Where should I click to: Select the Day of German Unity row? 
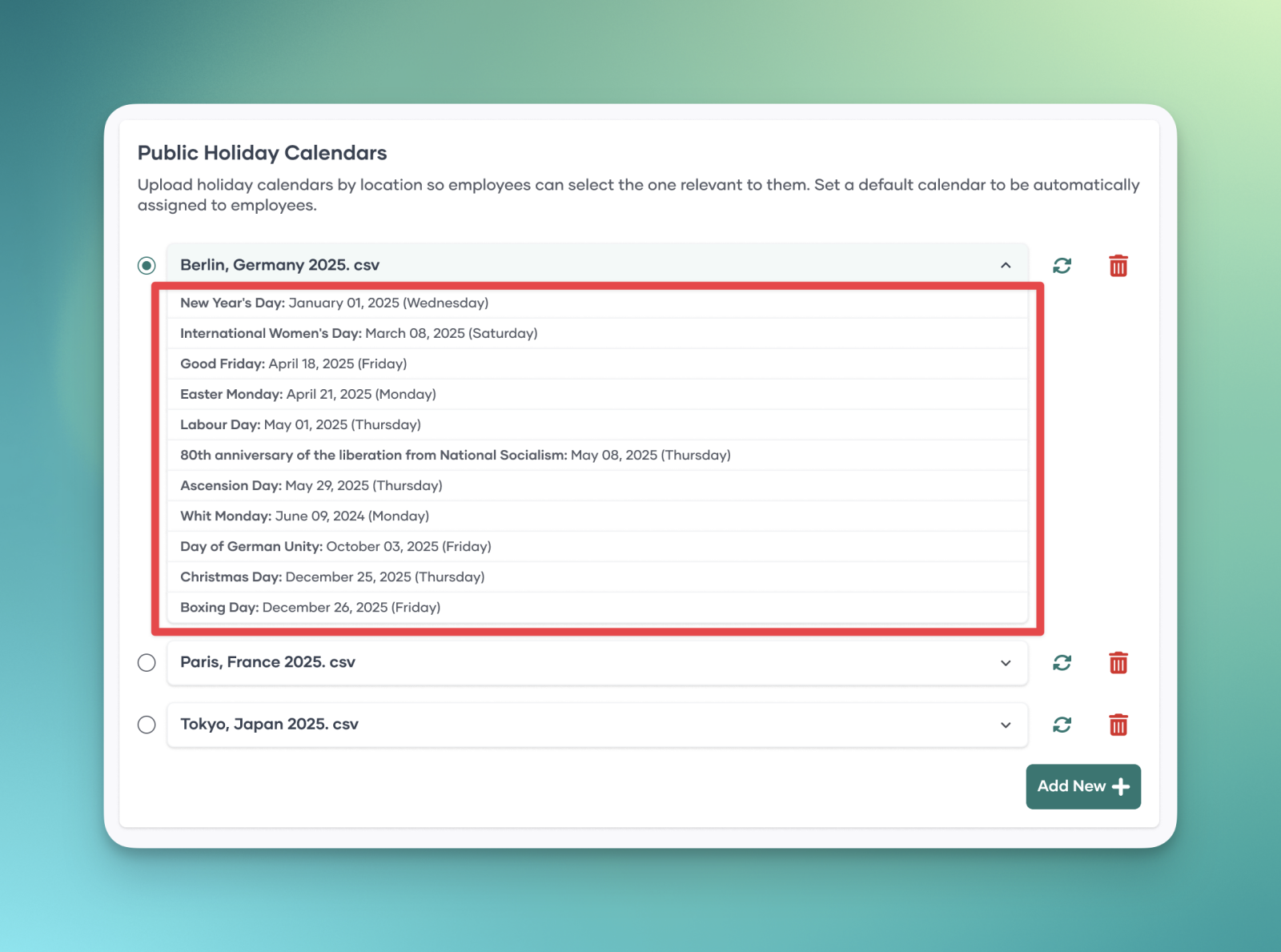tap(335, 546)
